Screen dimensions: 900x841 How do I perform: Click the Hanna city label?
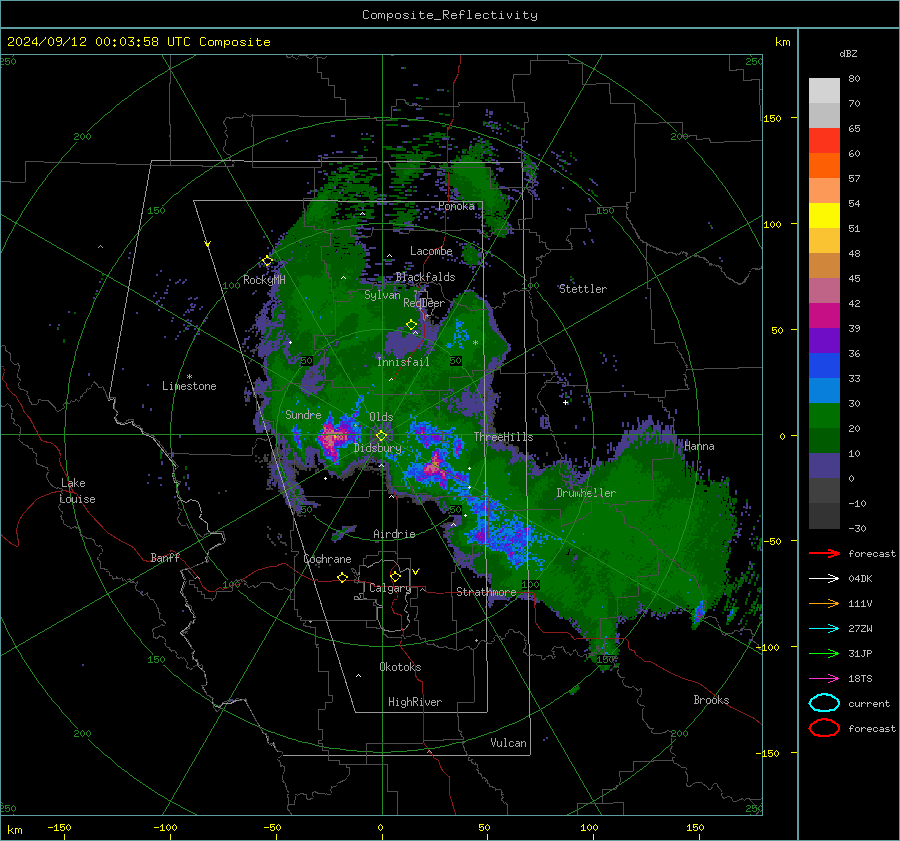[699, 446]
